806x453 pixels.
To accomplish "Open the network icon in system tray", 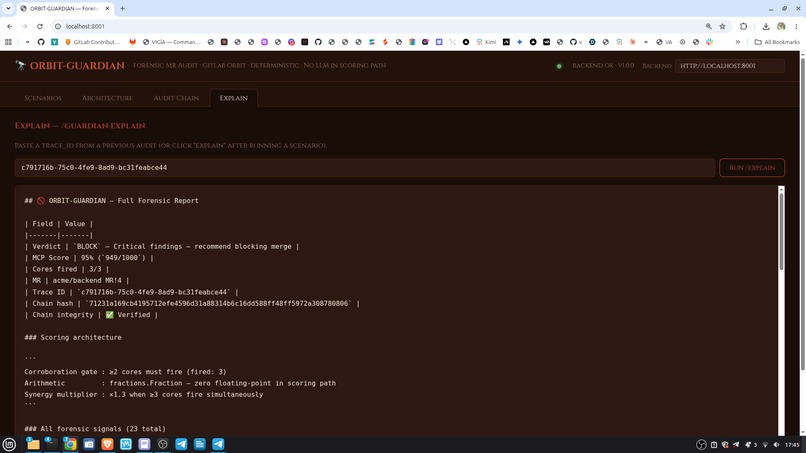I will 765,445.
